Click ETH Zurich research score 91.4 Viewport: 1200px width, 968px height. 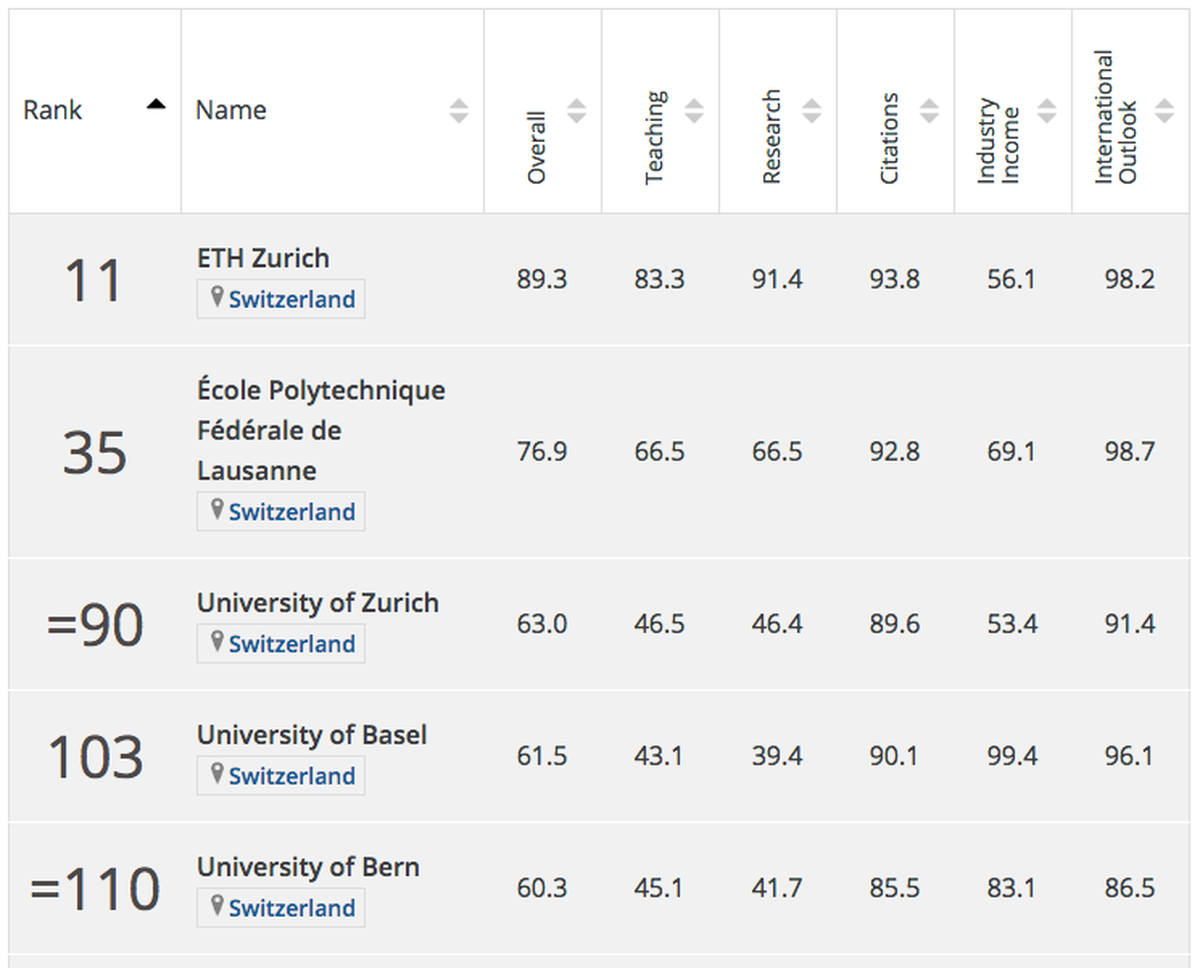pos(777,280)
